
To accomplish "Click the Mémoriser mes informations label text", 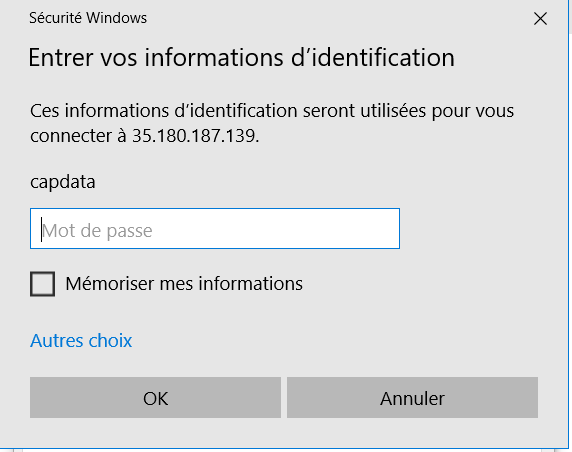I will click(184, 283).
